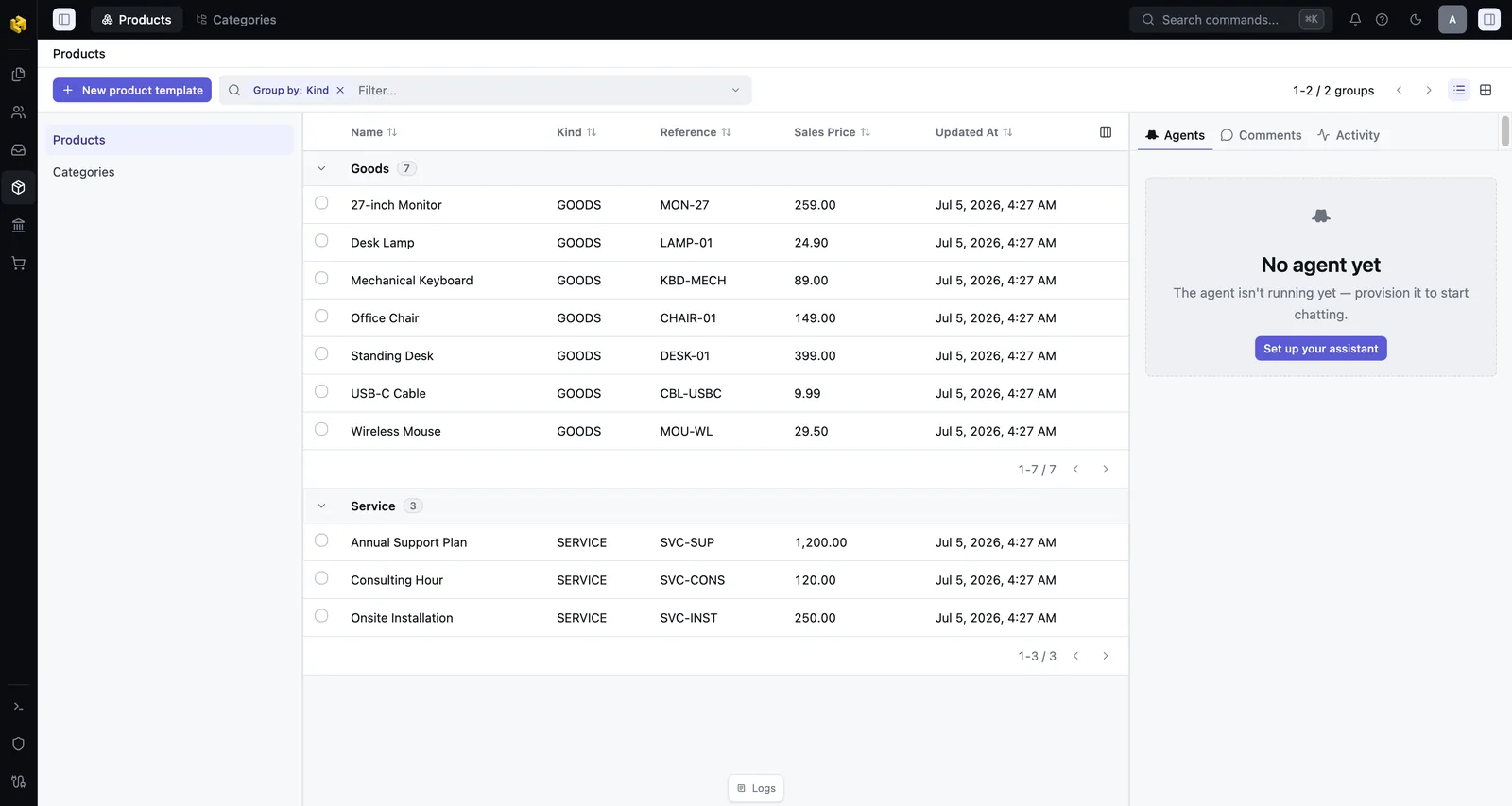Open the bank building icon in rail

pyautogui.click(x=18, y=226)
